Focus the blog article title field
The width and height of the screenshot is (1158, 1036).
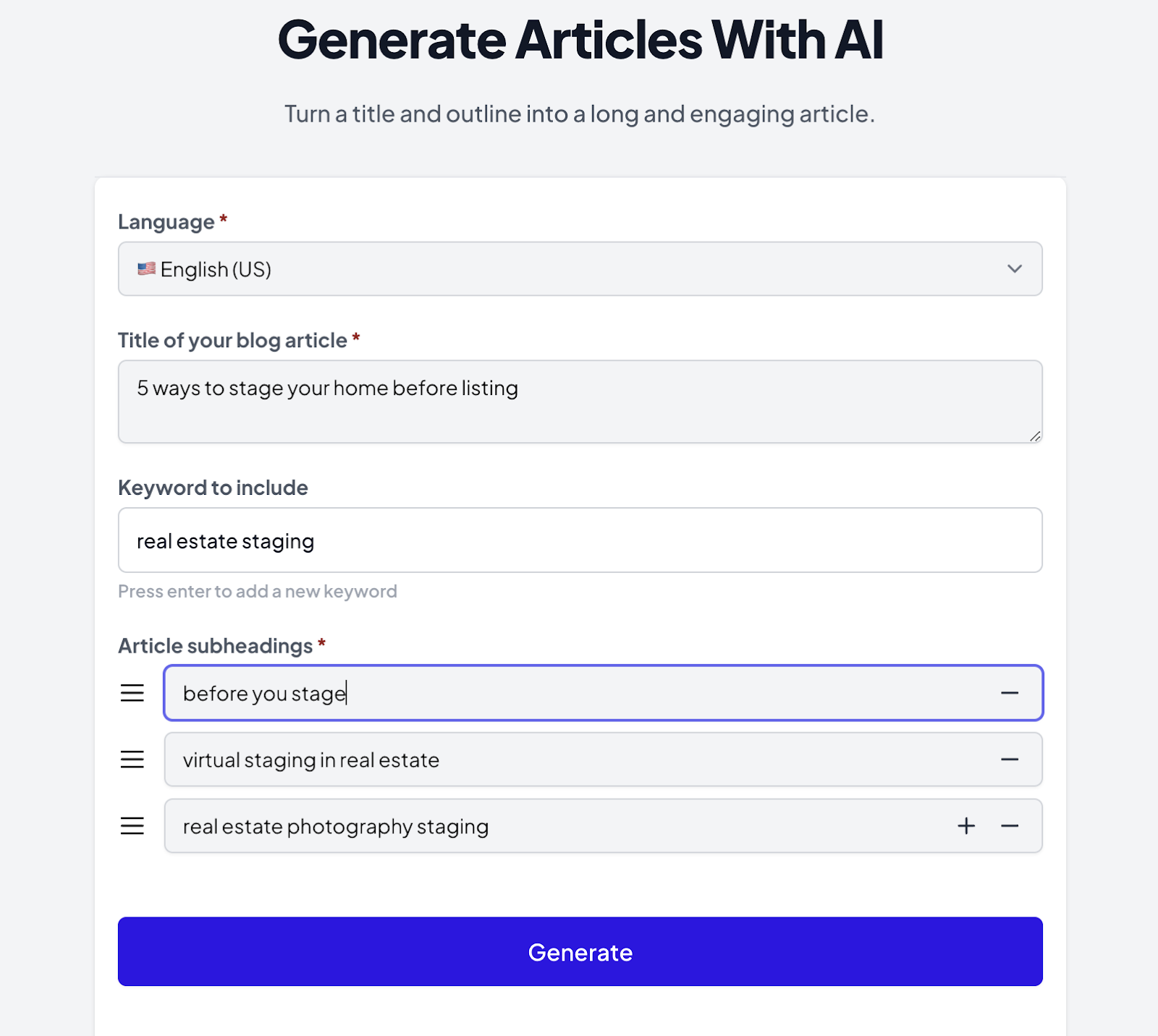580,402
